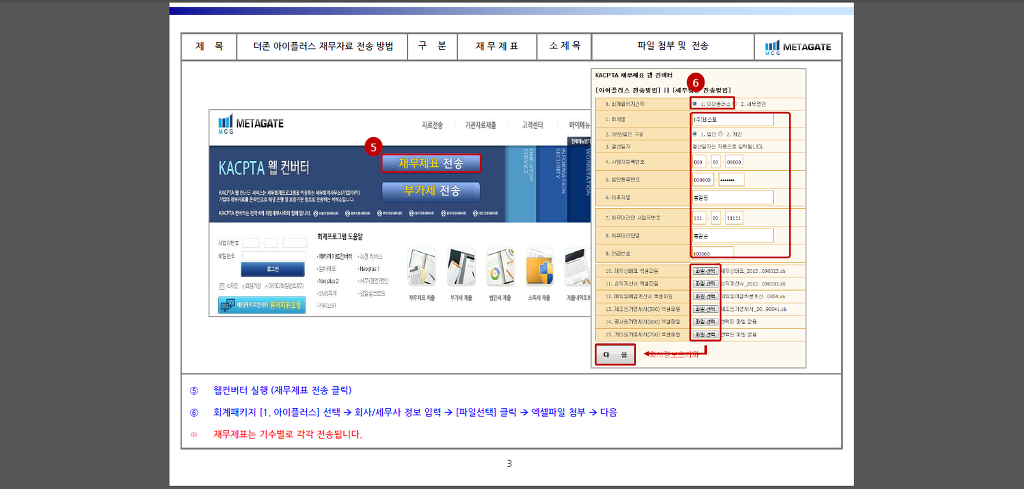Screen dimensions: 1024x489
Task: Click the 구분 header cell
Action: coord(432,46)
